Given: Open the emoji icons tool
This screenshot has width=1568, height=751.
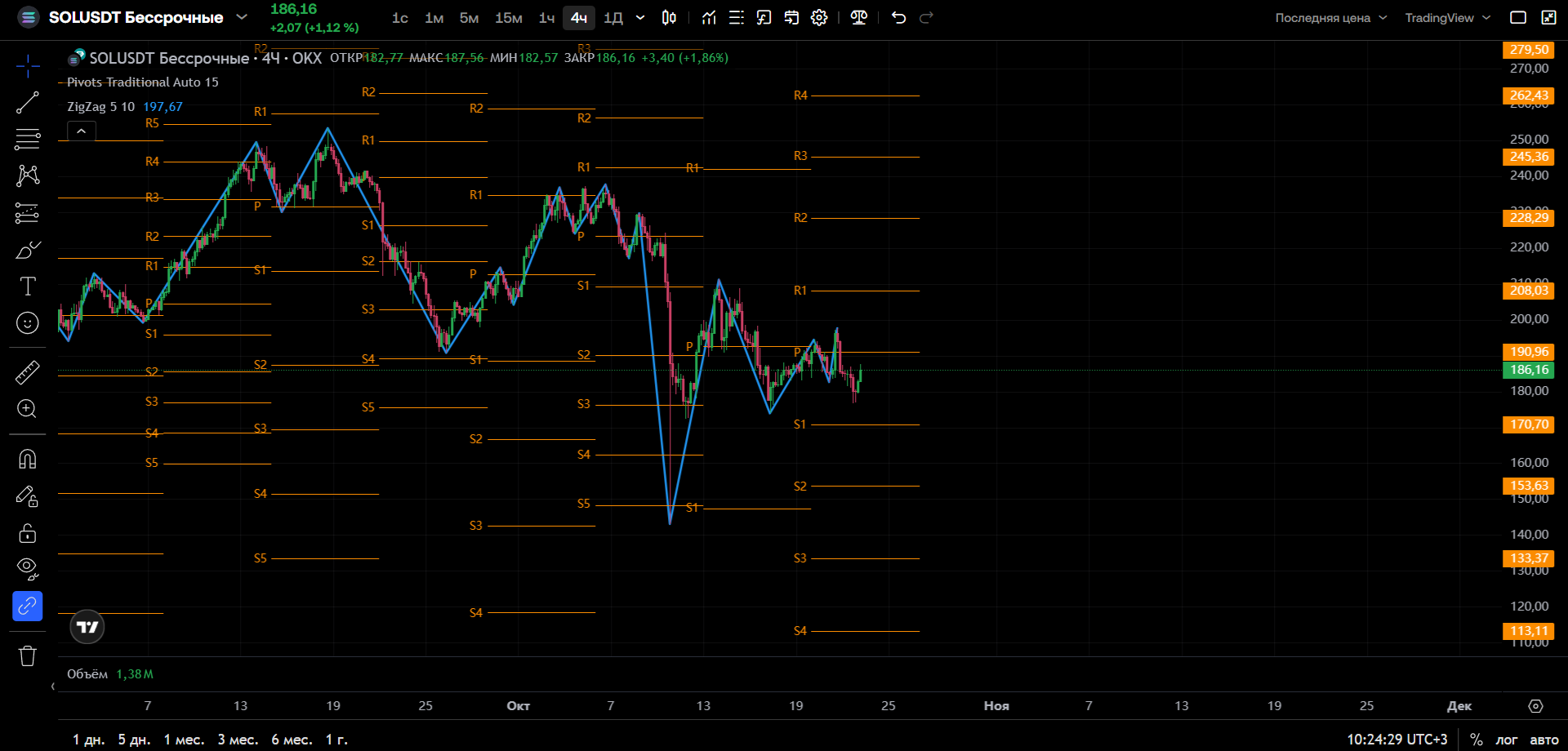Looking at the screenshot, I should (28, 323).
